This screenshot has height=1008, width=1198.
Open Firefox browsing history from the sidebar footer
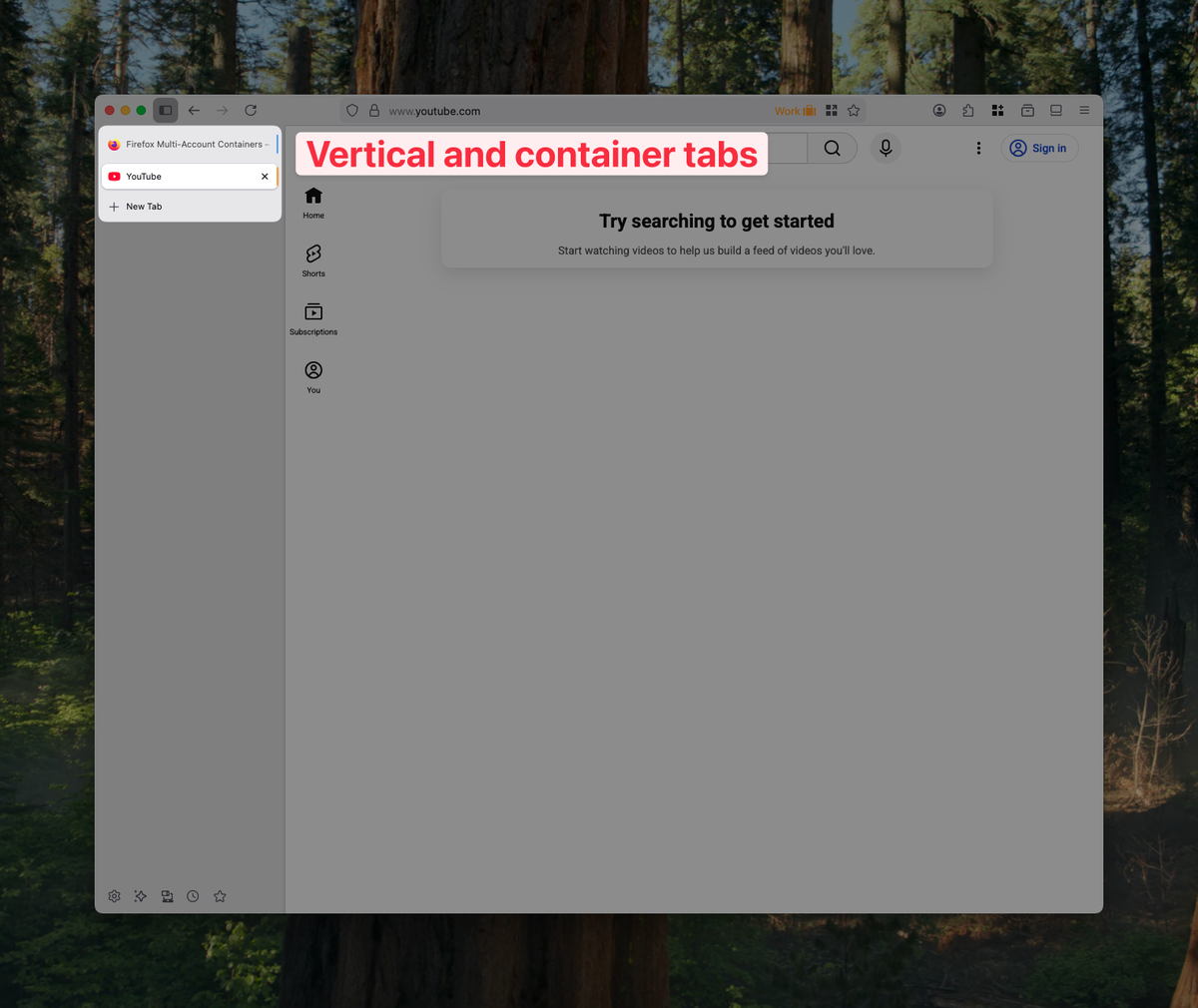pyautogui.click(x=193, y=895)
